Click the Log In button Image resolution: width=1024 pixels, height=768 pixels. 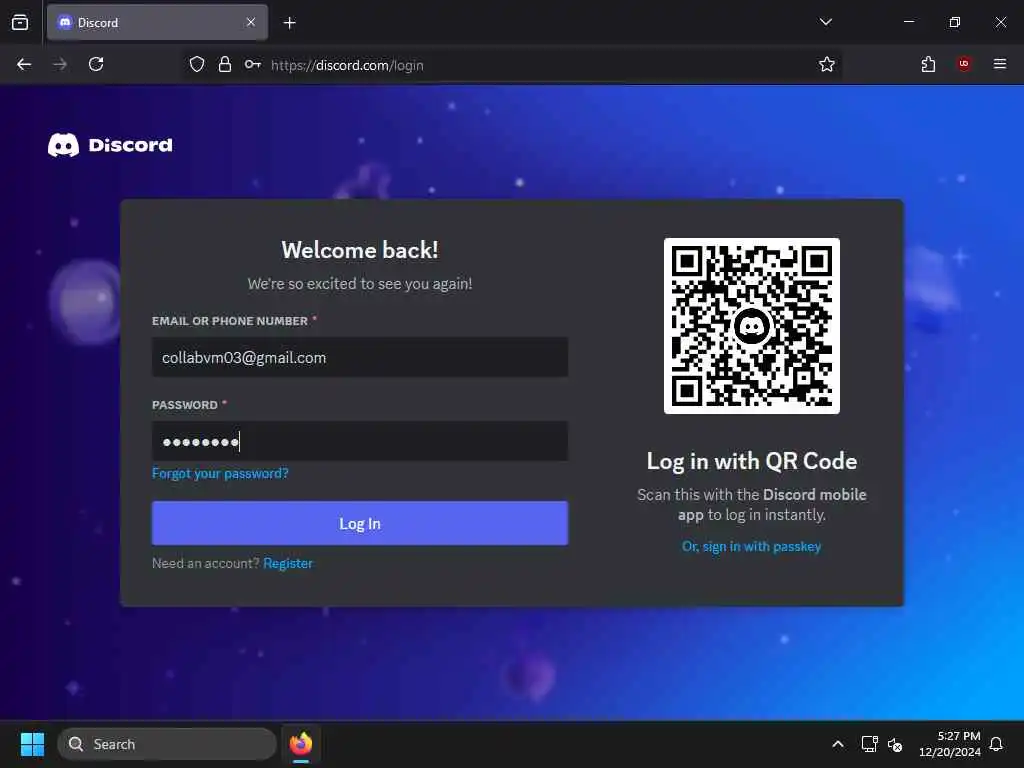[x=360, y=523]
